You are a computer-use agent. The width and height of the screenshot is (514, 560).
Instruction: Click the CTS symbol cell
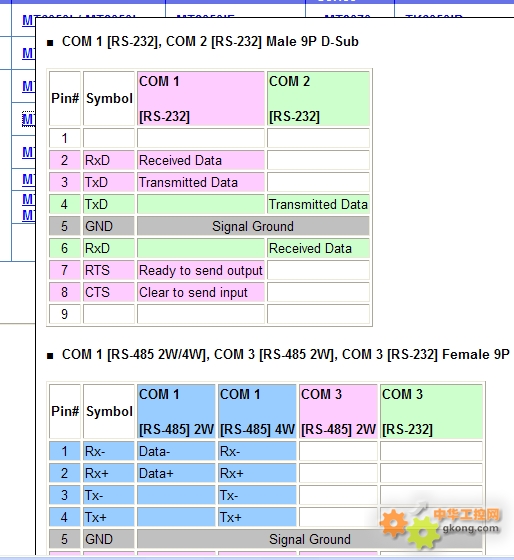109,292
